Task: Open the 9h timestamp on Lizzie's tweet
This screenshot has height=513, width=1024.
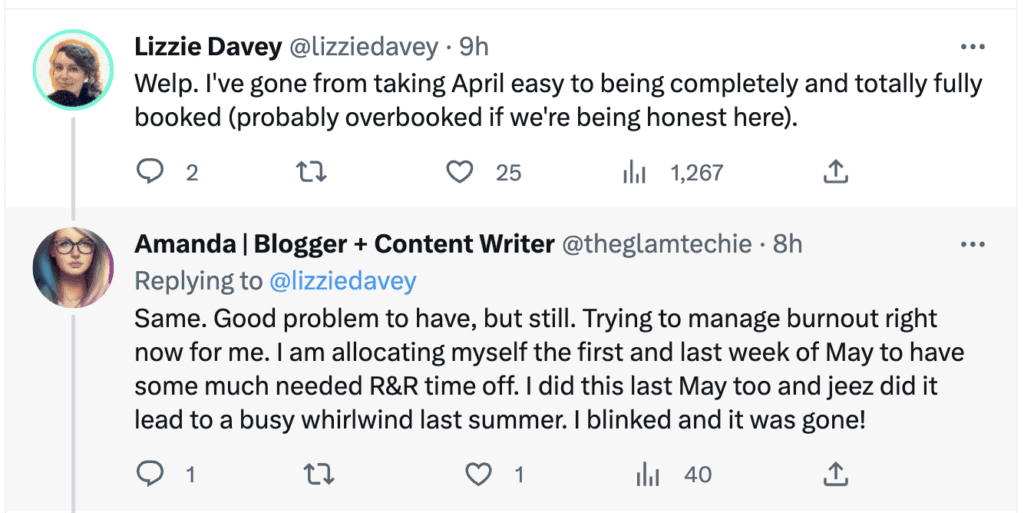Action: 474,47
